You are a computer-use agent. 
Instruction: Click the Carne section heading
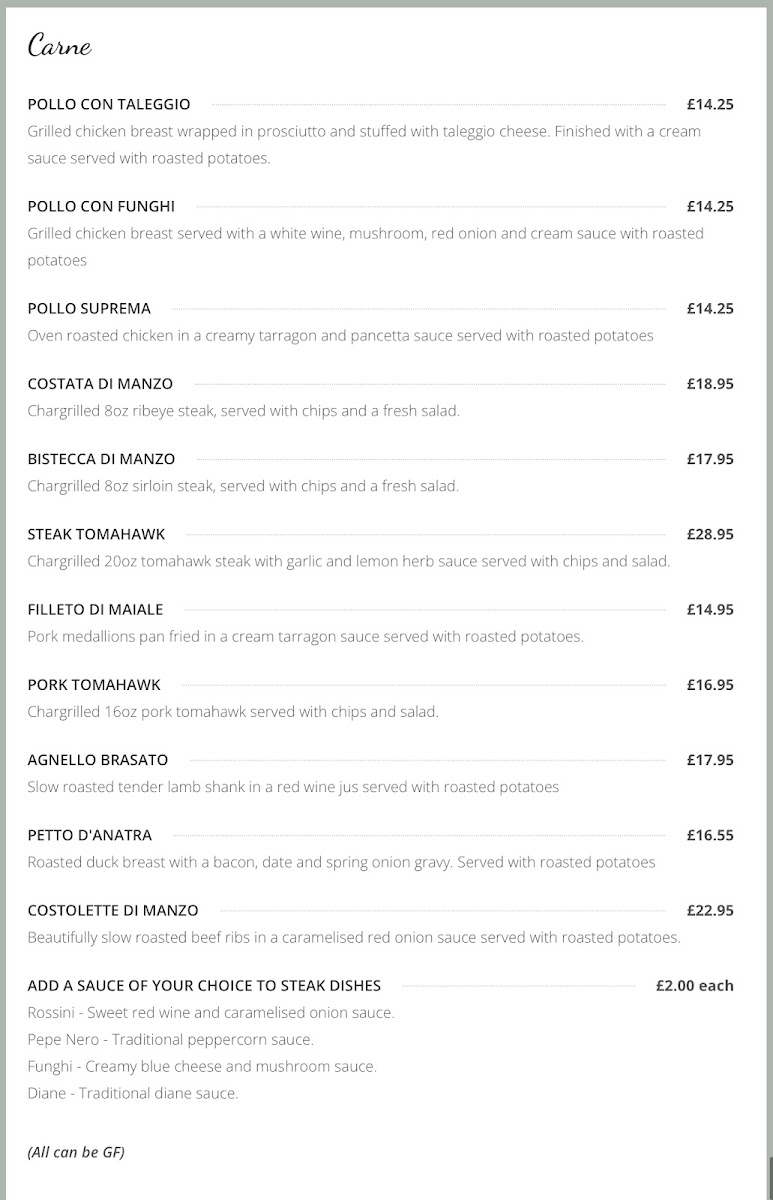click(x=60, y=46)
